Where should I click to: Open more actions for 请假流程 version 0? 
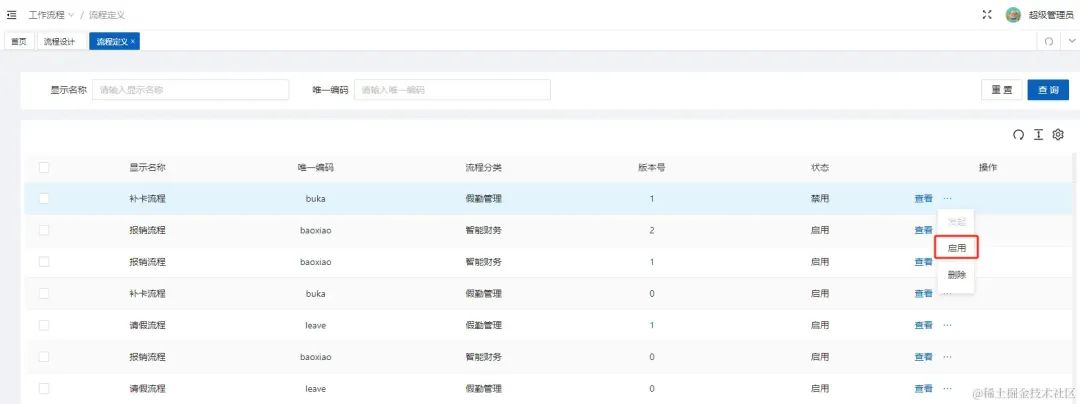click(948, 388)
